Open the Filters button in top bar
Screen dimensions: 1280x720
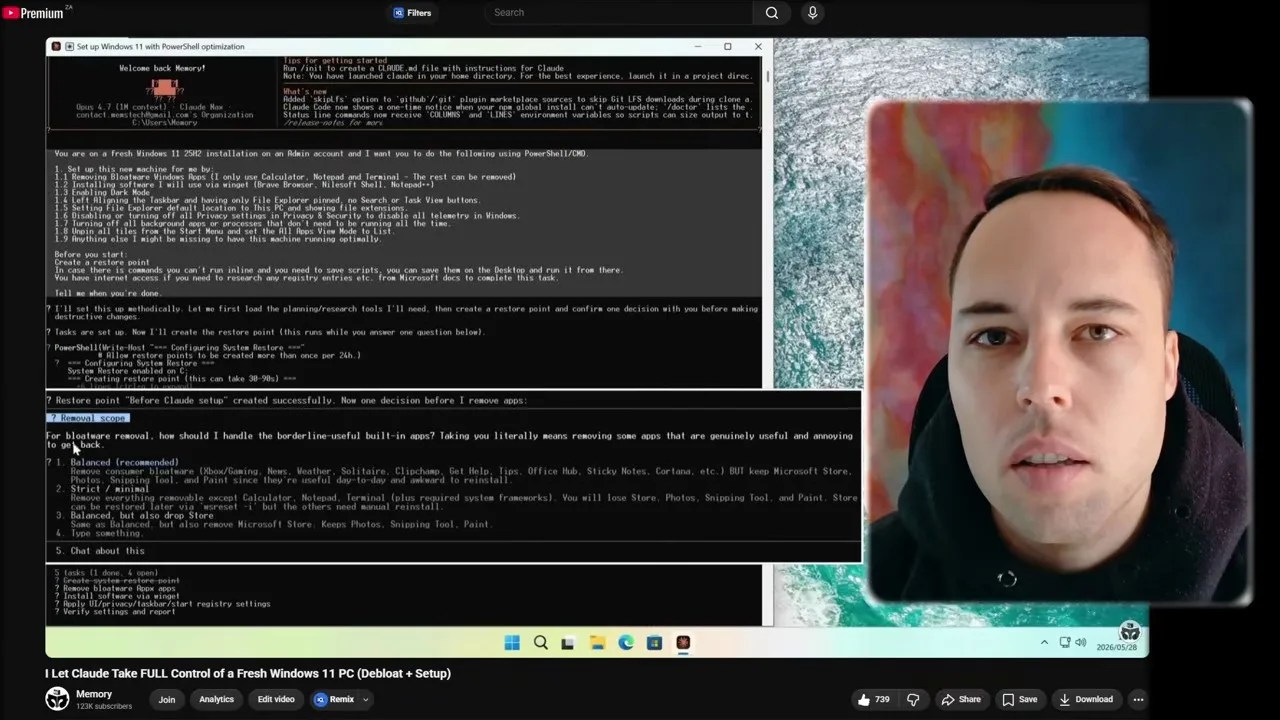pos(412,13)
